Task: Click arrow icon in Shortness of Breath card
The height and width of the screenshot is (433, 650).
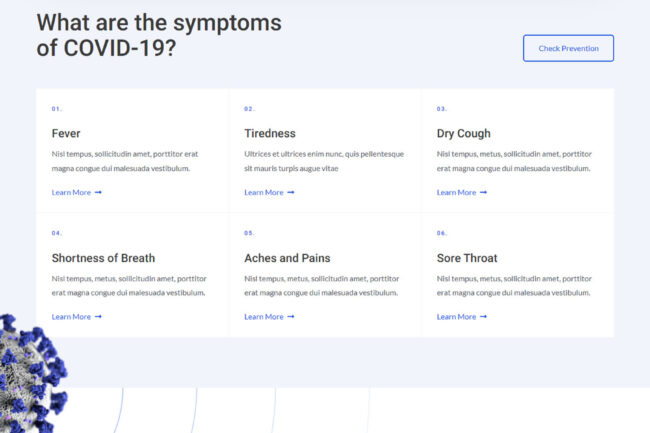Action: [98, 317]
